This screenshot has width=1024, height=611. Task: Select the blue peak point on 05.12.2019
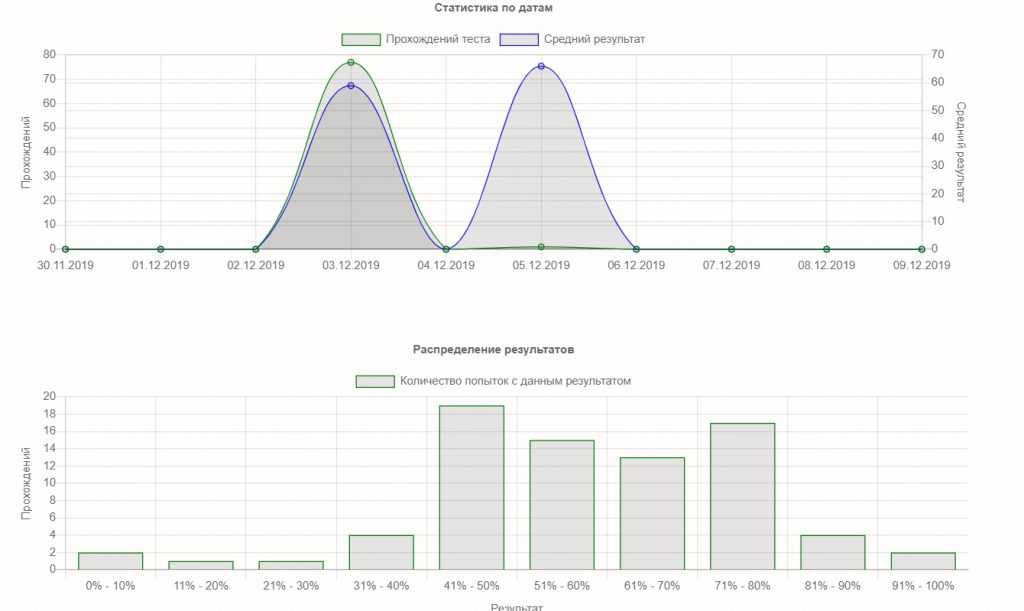[x=541, y=66]
